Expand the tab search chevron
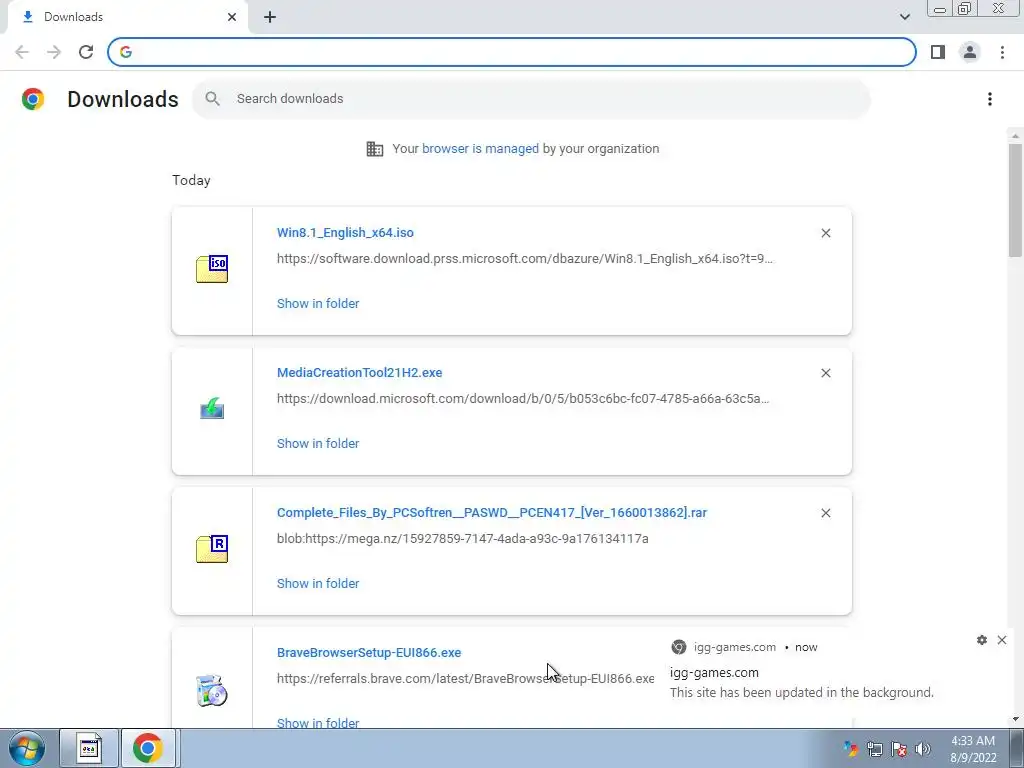The width and height of the screenshot is (1024, 768). (x=904, y=17)
